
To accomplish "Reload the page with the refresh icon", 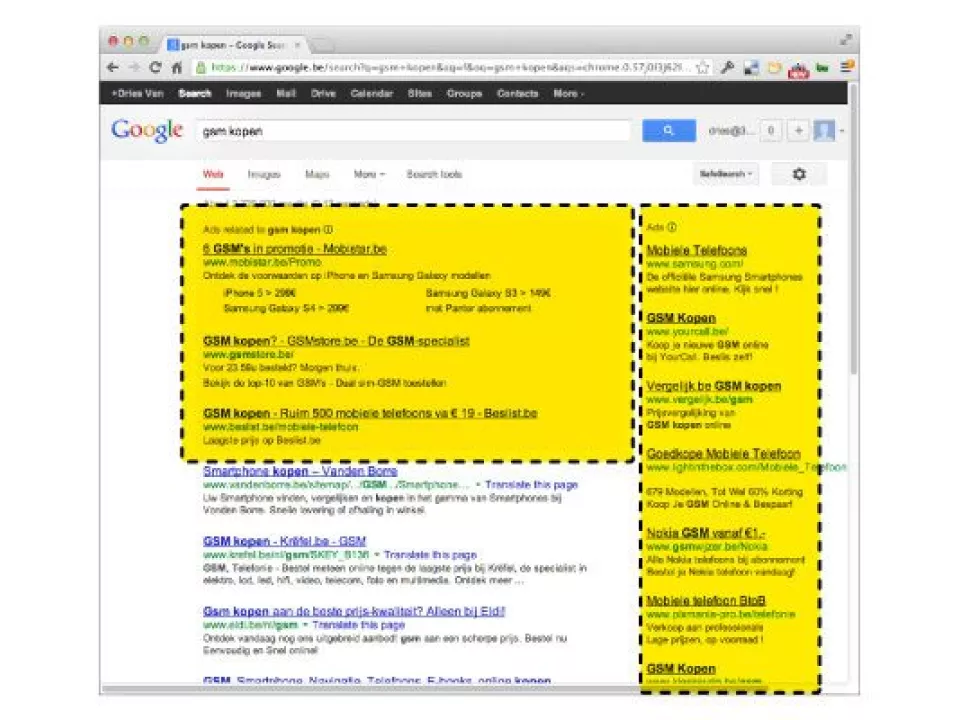I will (156, 67).
